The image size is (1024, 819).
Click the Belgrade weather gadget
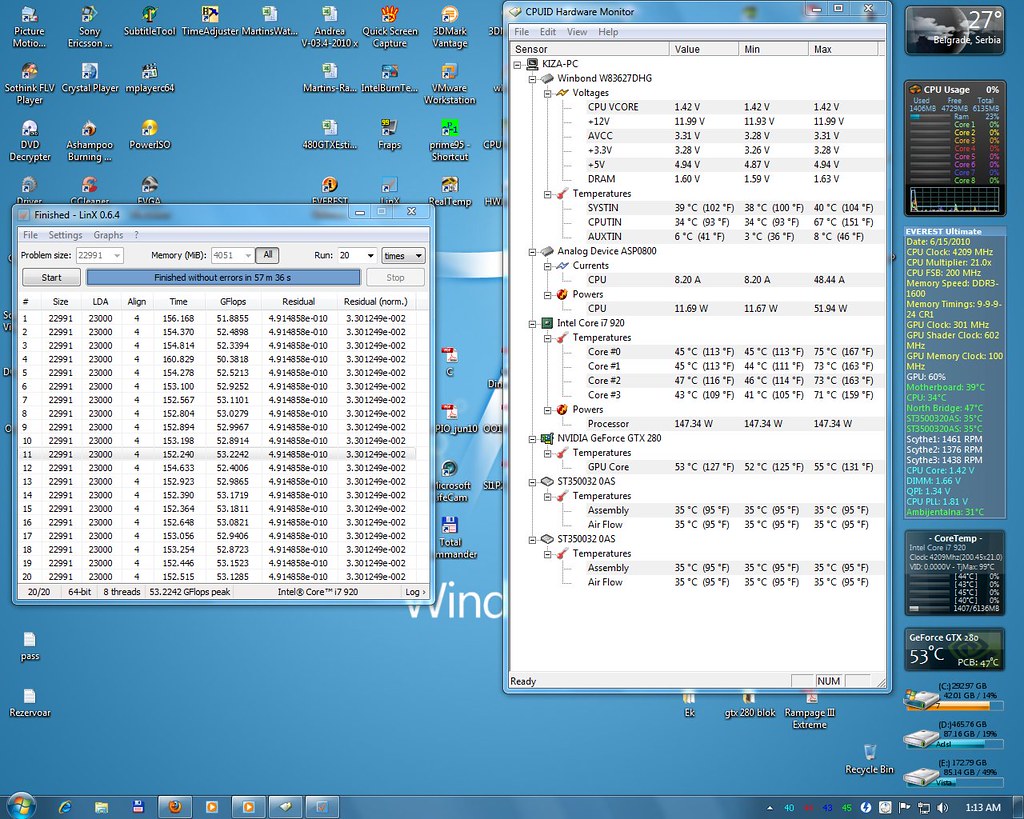click(954, 29)
